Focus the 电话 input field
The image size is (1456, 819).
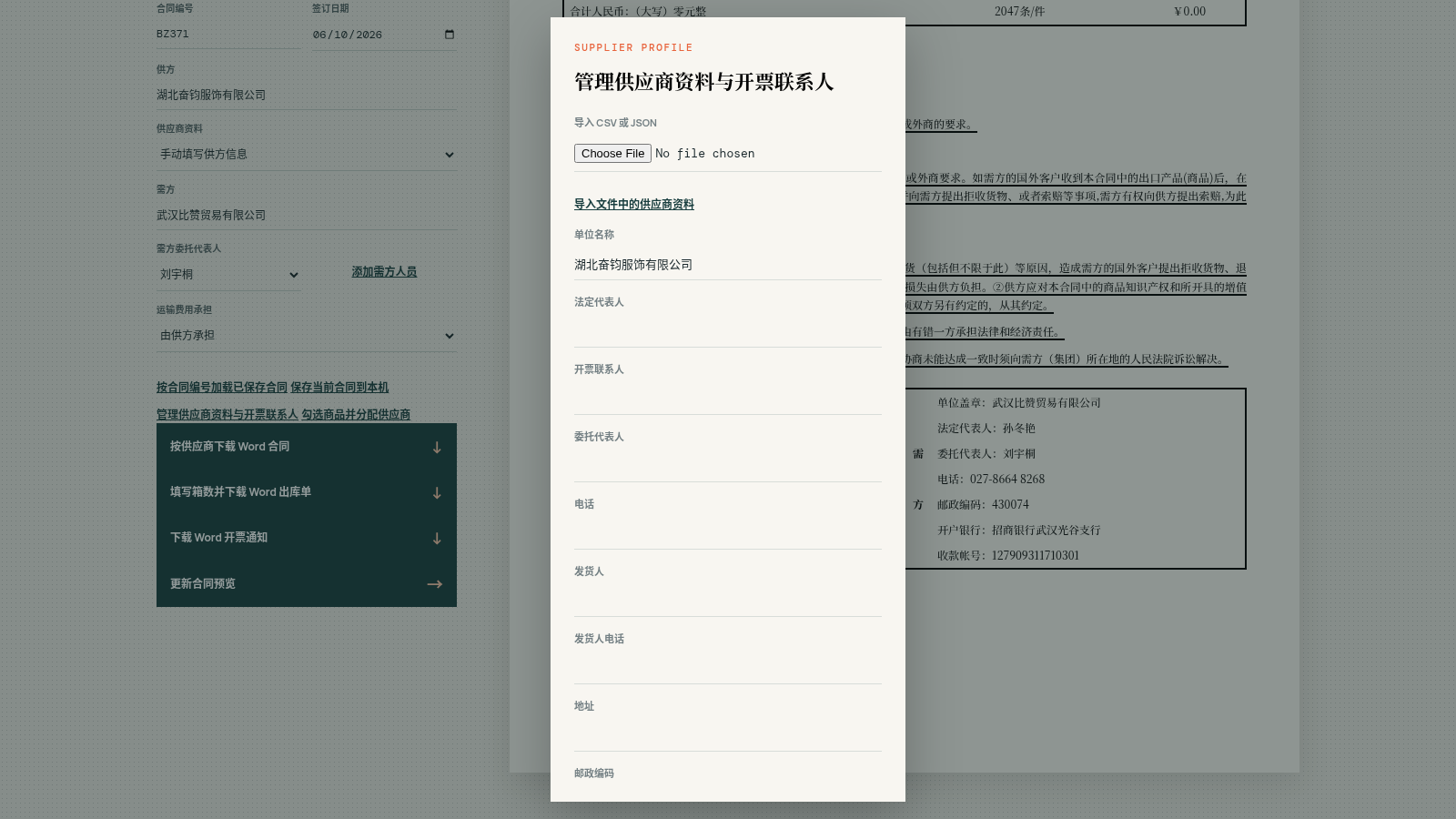point(728,534)
